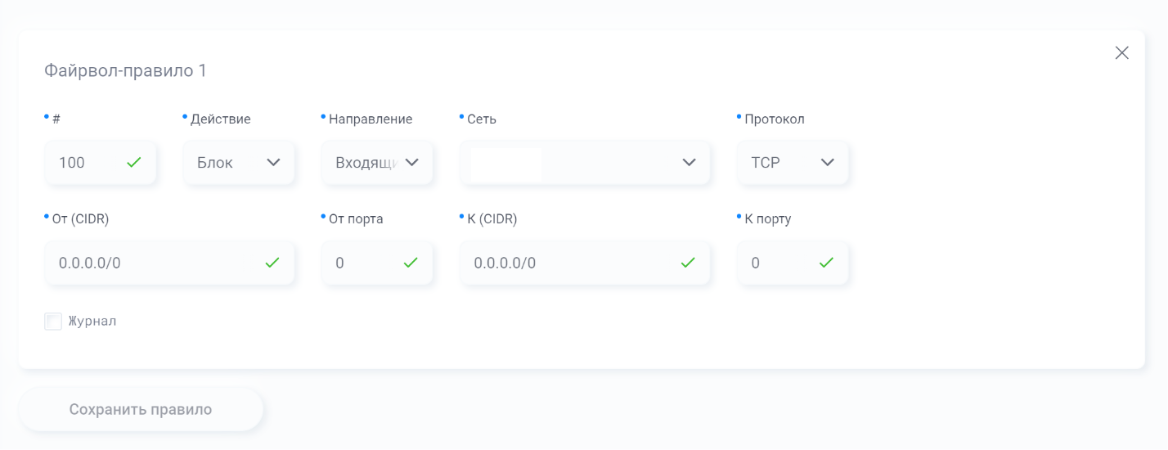Open the Действие dropdown showing Блок
1168x450 pixels.
coord(239,162)
